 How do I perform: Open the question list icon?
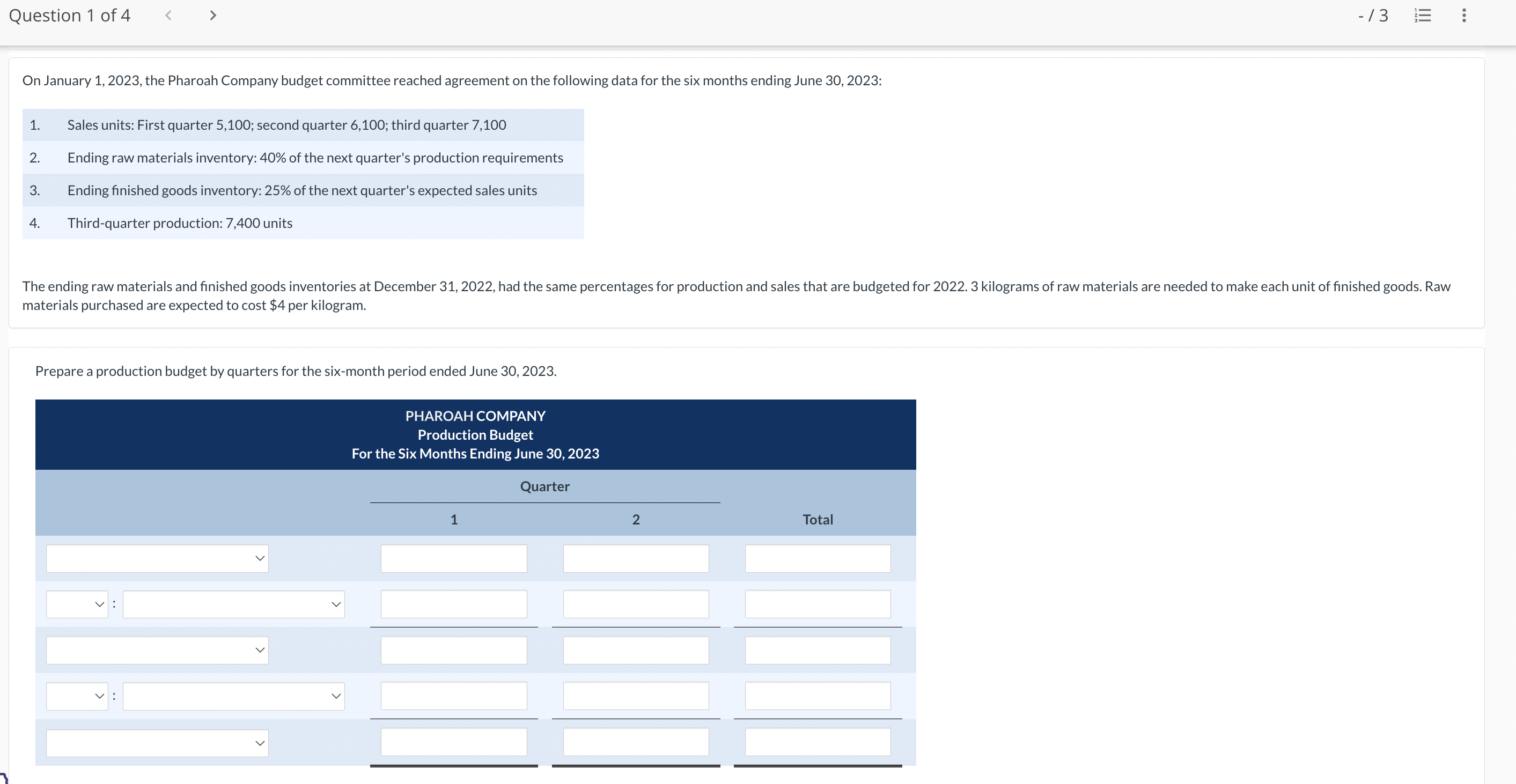pyautogui.click(x=1423, y=16)
